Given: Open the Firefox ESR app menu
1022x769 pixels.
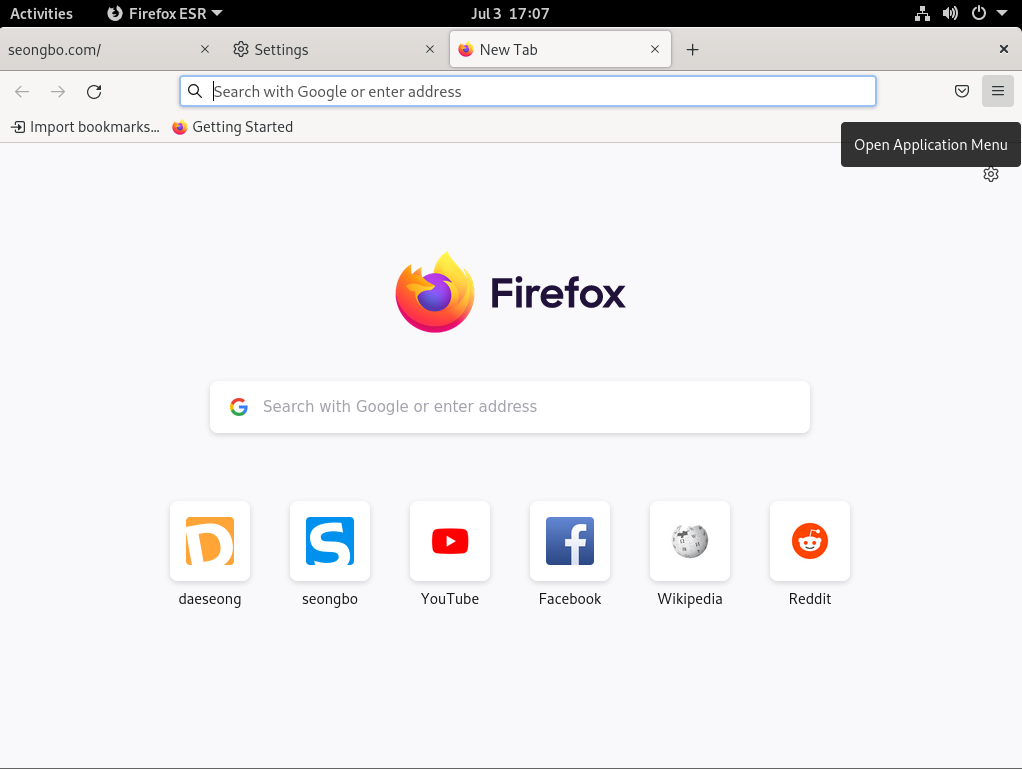Looking at the screenshot, I should [x=165, y=13].
